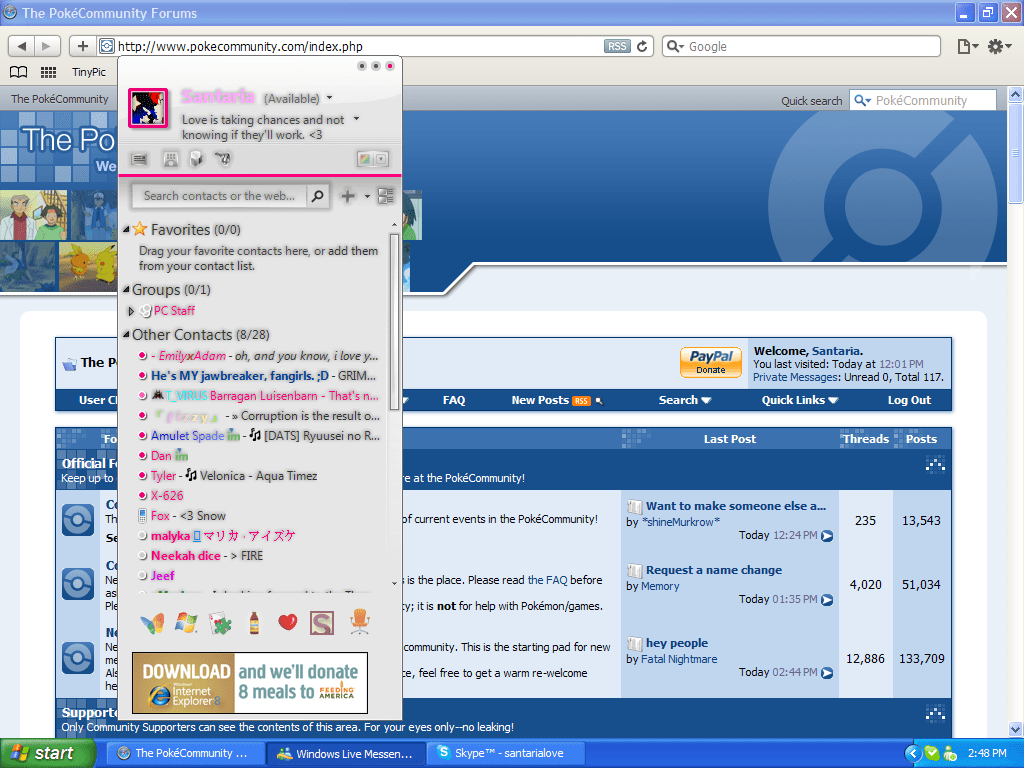Open the Santaria username link in welcome box

point(835,351)
